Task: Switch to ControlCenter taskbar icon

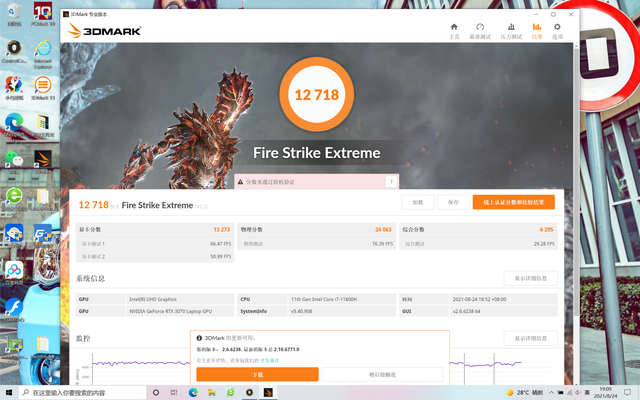Action: 249,392
